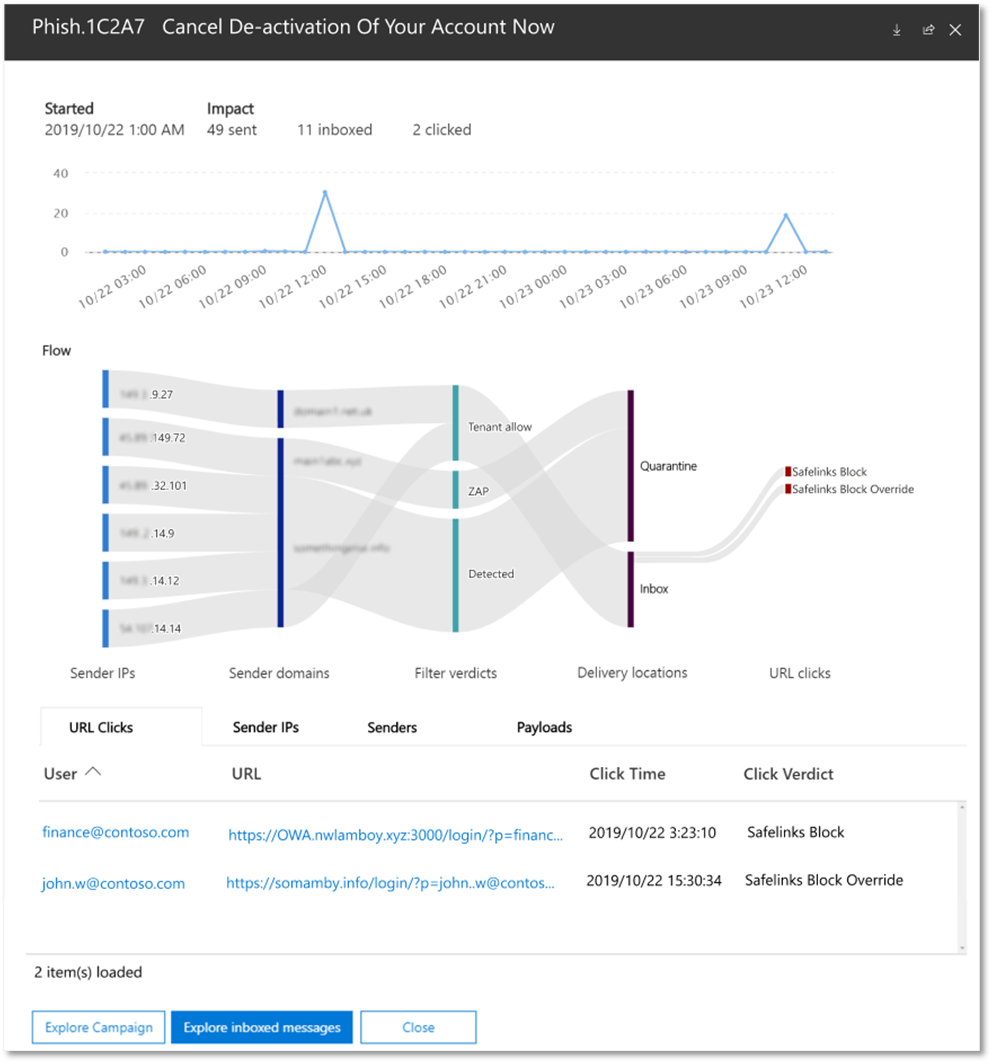The height and width of the screenshot is (1063, 993).
Task: Open john.w@contoso.com user link
Action: coord(113,883)
